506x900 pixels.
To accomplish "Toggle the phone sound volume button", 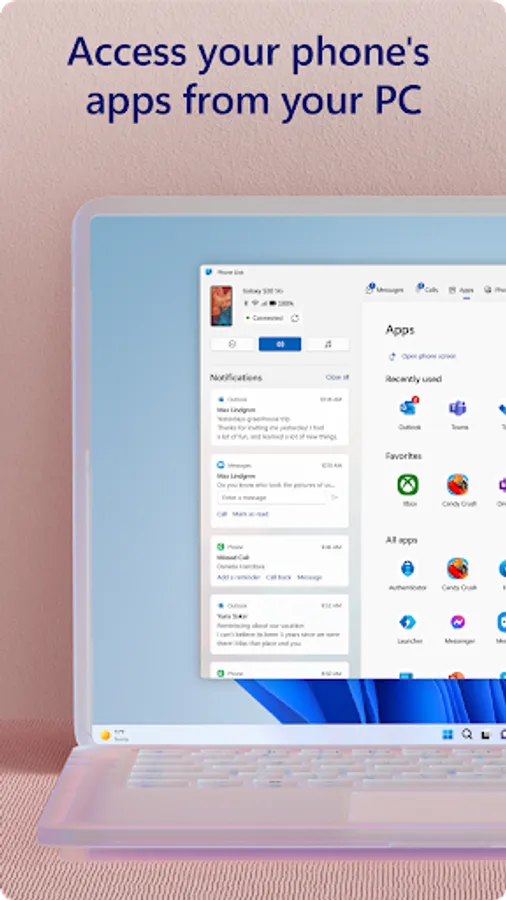I will coord(280,344).
